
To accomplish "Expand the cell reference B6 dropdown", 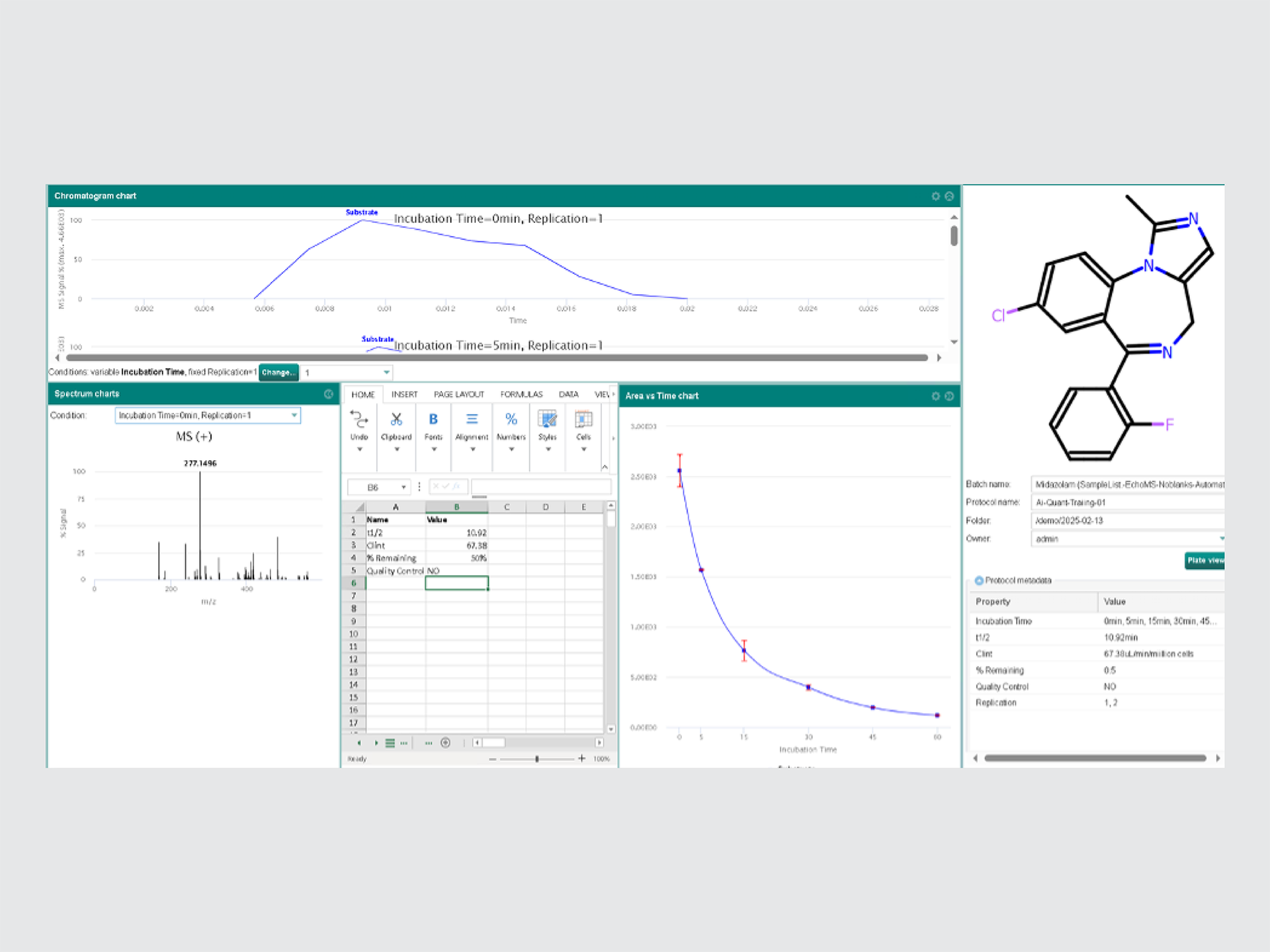I will [x=403, y=487].
